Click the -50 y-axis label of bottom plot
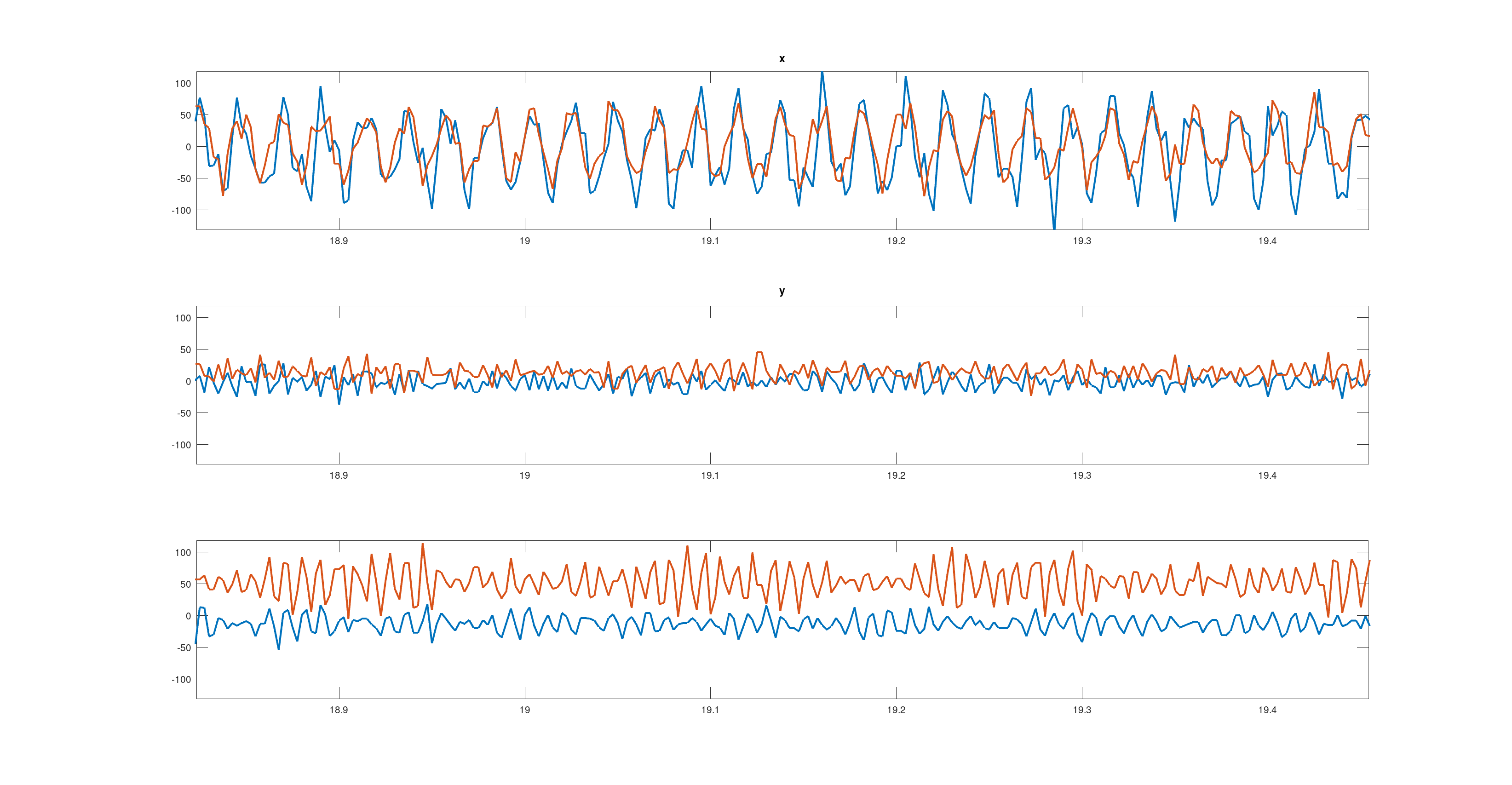This screenshot has height=785, width=1512. click(x=184, y=647)
